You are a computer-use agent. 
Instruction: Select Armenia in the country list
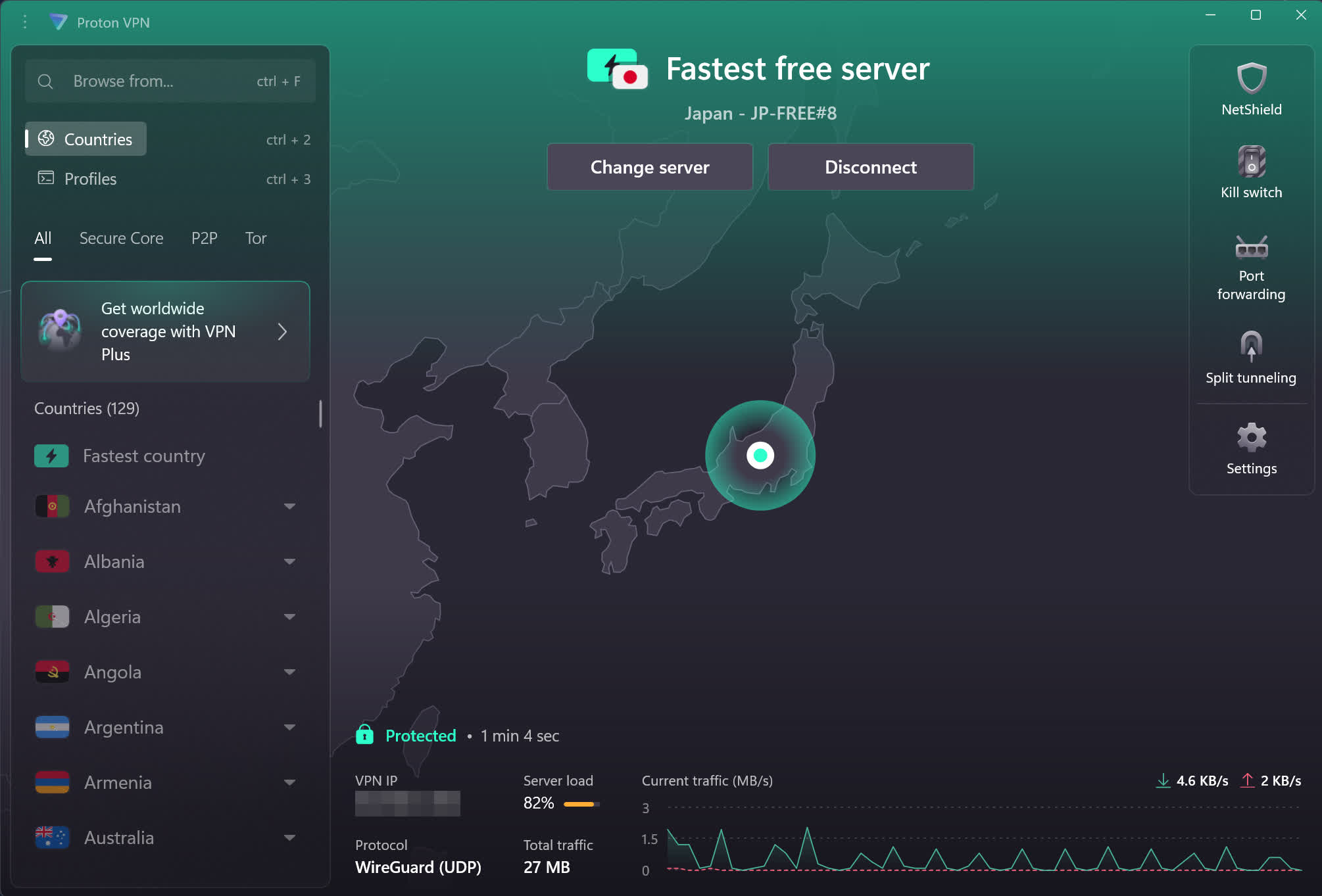[166, 782]
